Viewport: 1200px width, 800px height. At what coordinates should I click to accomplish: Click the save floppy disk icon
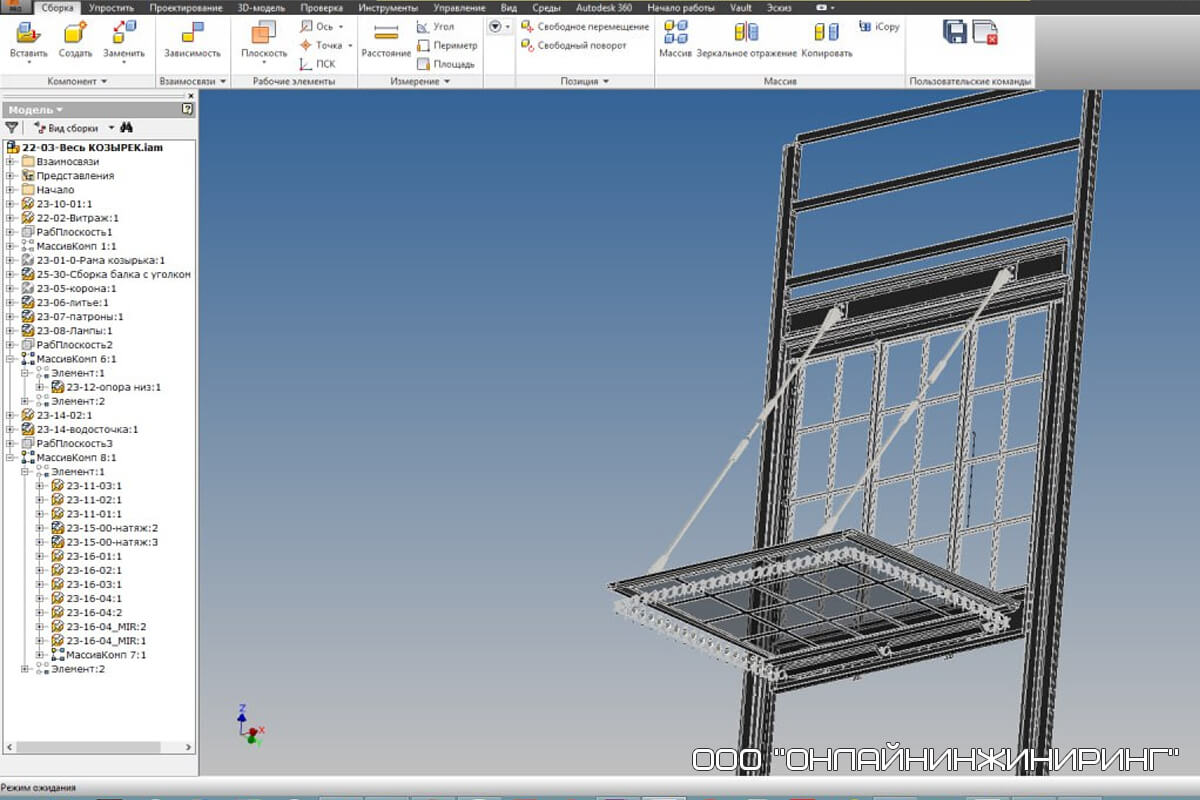[x=955, y=32]
